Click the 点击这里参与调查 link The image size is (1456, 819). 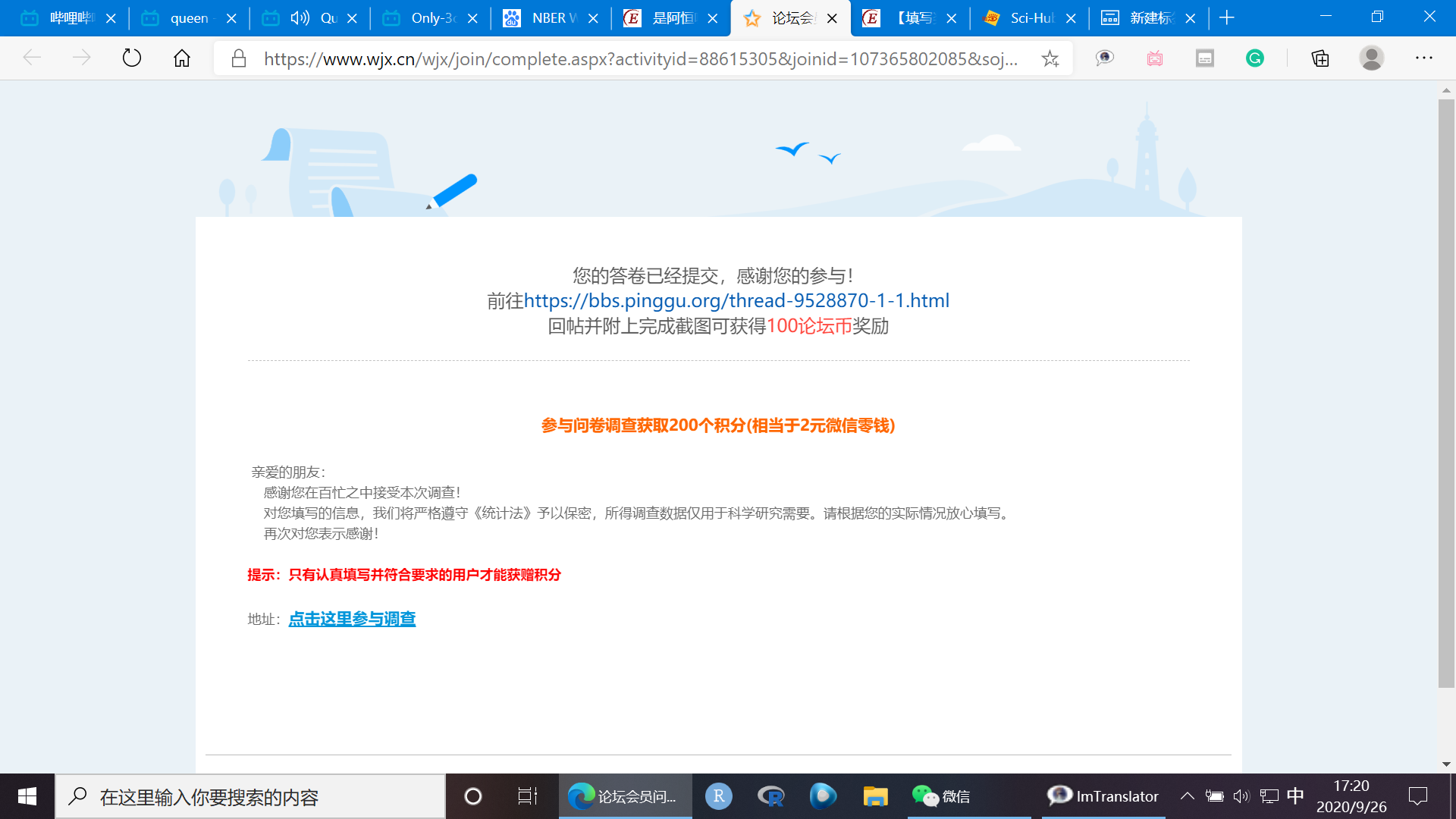[x=352, y=619]
